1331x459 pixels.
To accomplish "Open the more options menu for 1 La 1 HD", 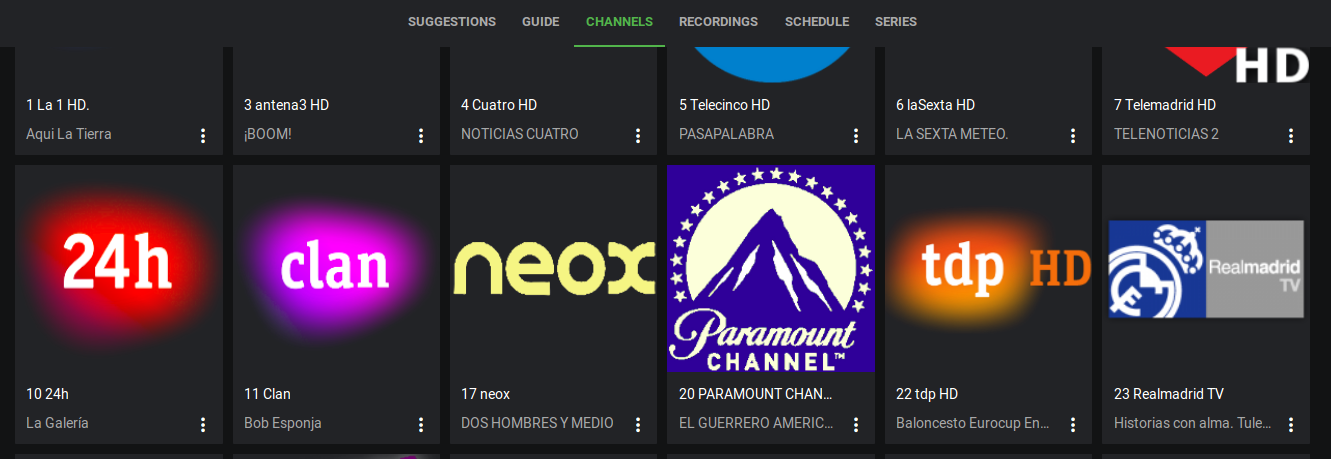I will (x=203, y=135).
